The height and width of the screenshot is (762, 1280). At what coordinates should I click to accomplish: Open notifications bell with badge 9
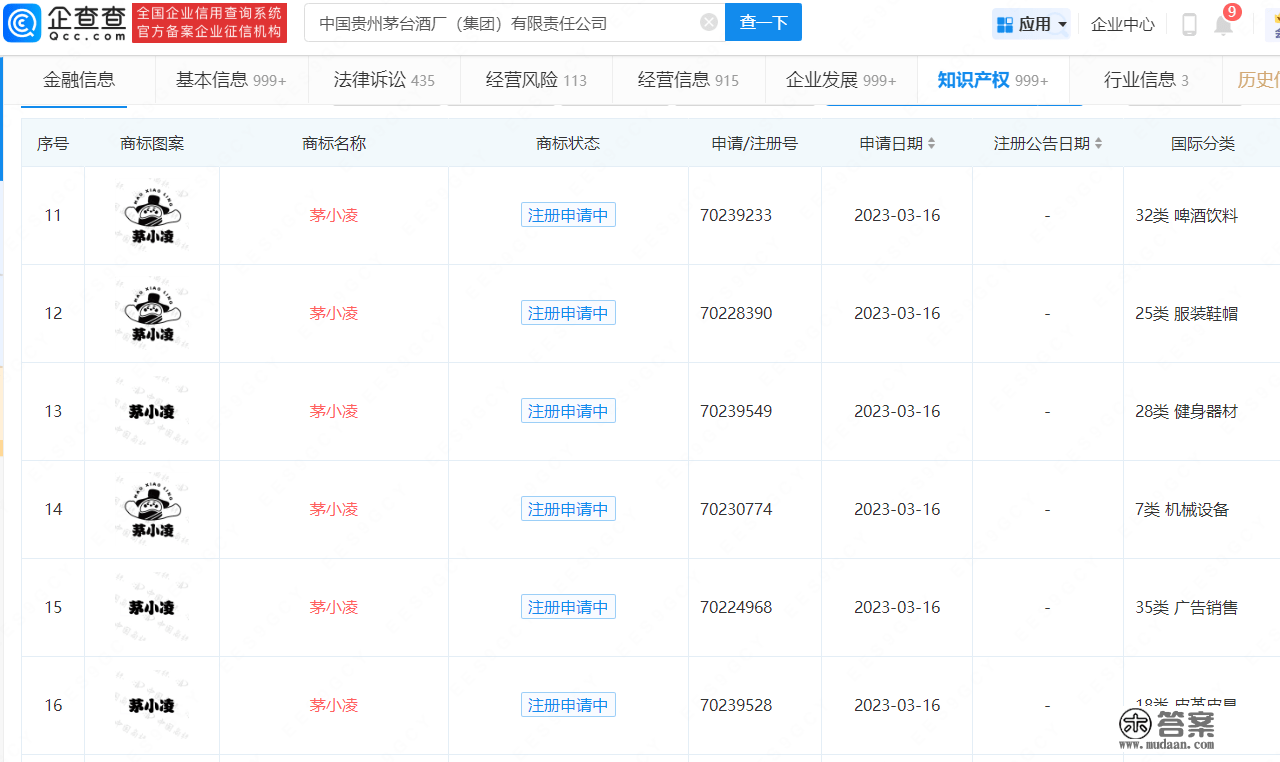1224,23
